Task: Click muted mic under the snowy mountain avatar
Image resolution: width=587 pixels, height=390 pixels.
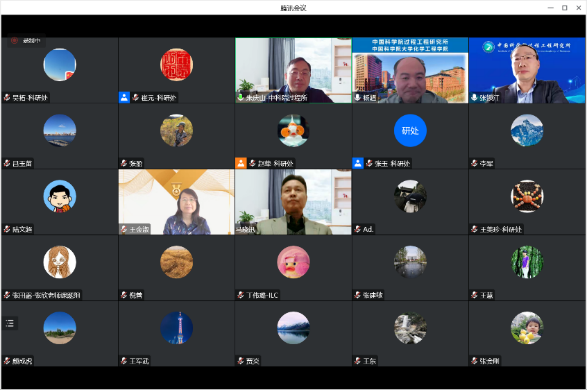Action: click(475, 164)
